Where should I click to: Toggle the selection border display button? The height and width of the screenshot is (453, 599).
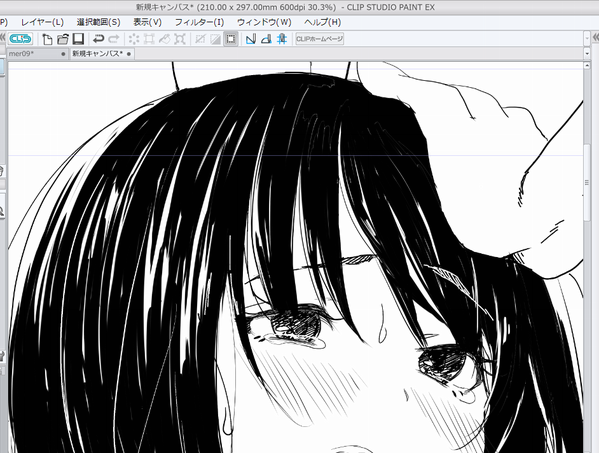(231, 39)
